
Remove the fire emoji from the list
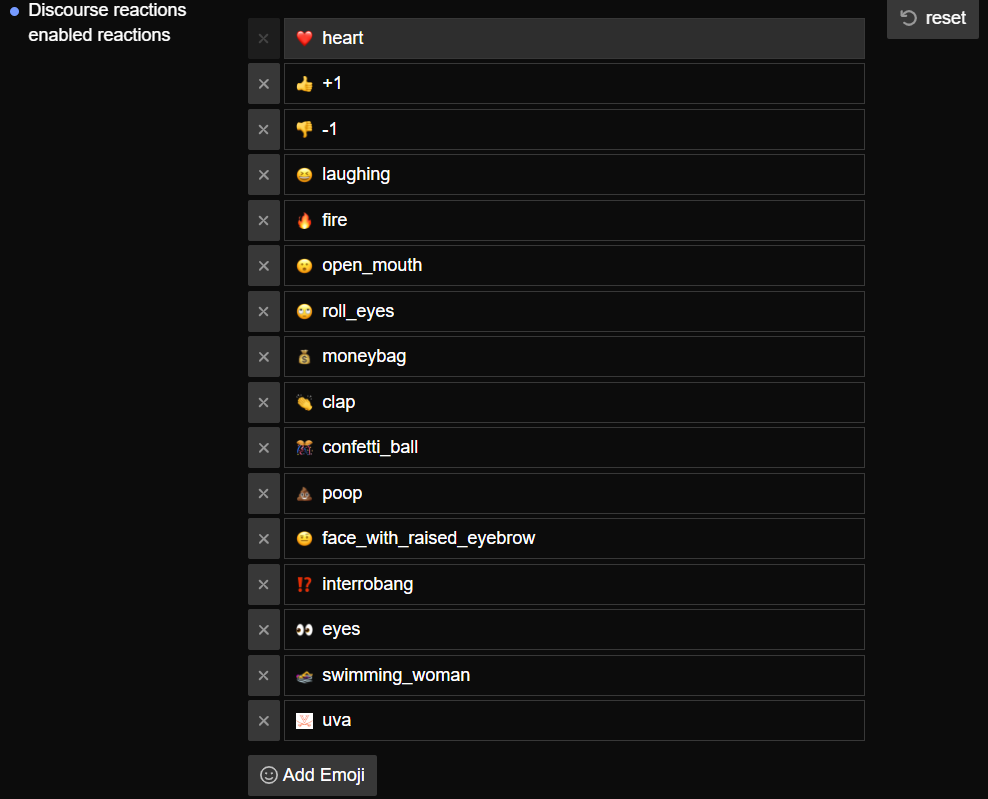point(264,220)
